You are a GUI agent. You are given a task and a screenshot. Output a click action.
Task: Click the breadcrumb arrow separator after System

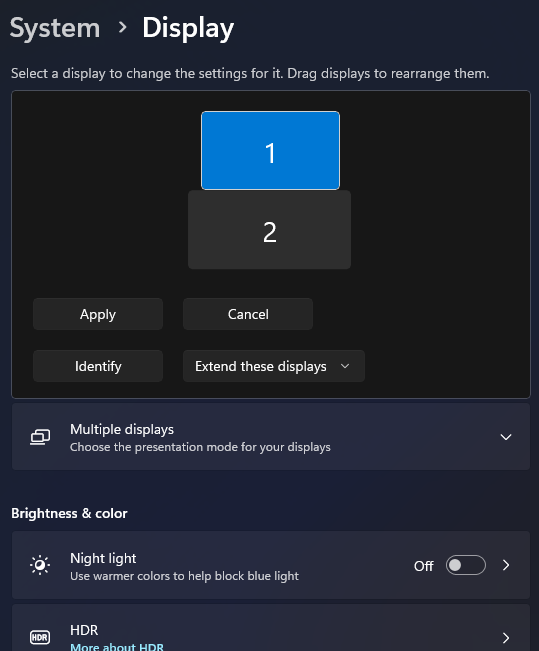click(122, 28)
